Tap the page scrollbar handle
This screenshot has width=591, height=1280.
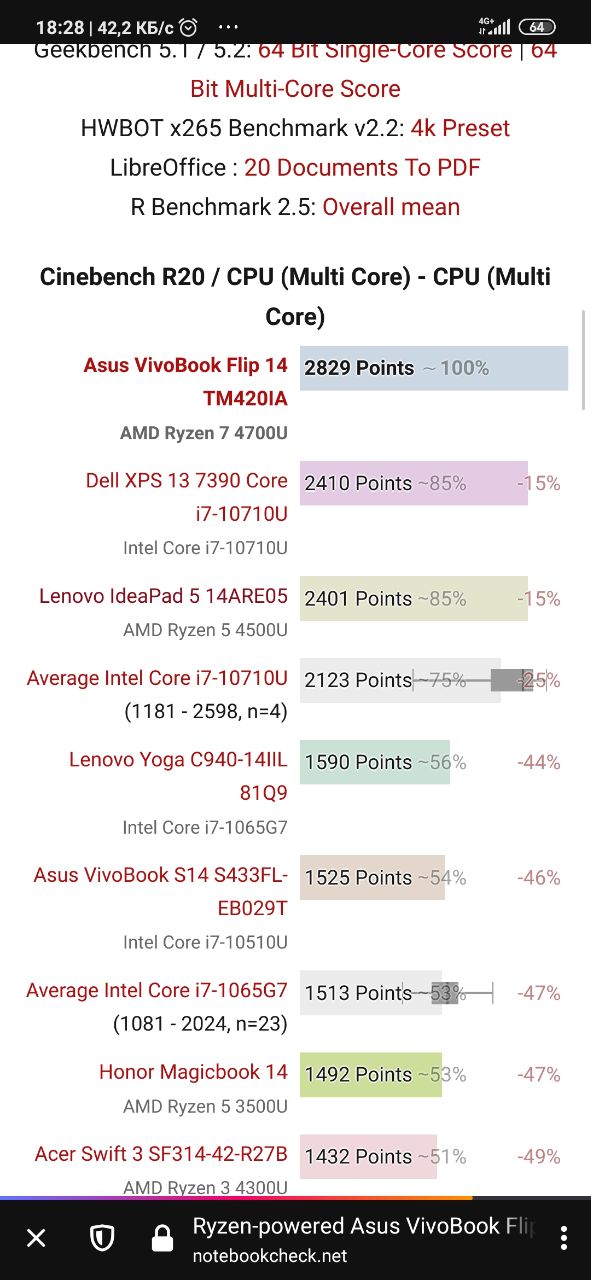pos(584,360)
